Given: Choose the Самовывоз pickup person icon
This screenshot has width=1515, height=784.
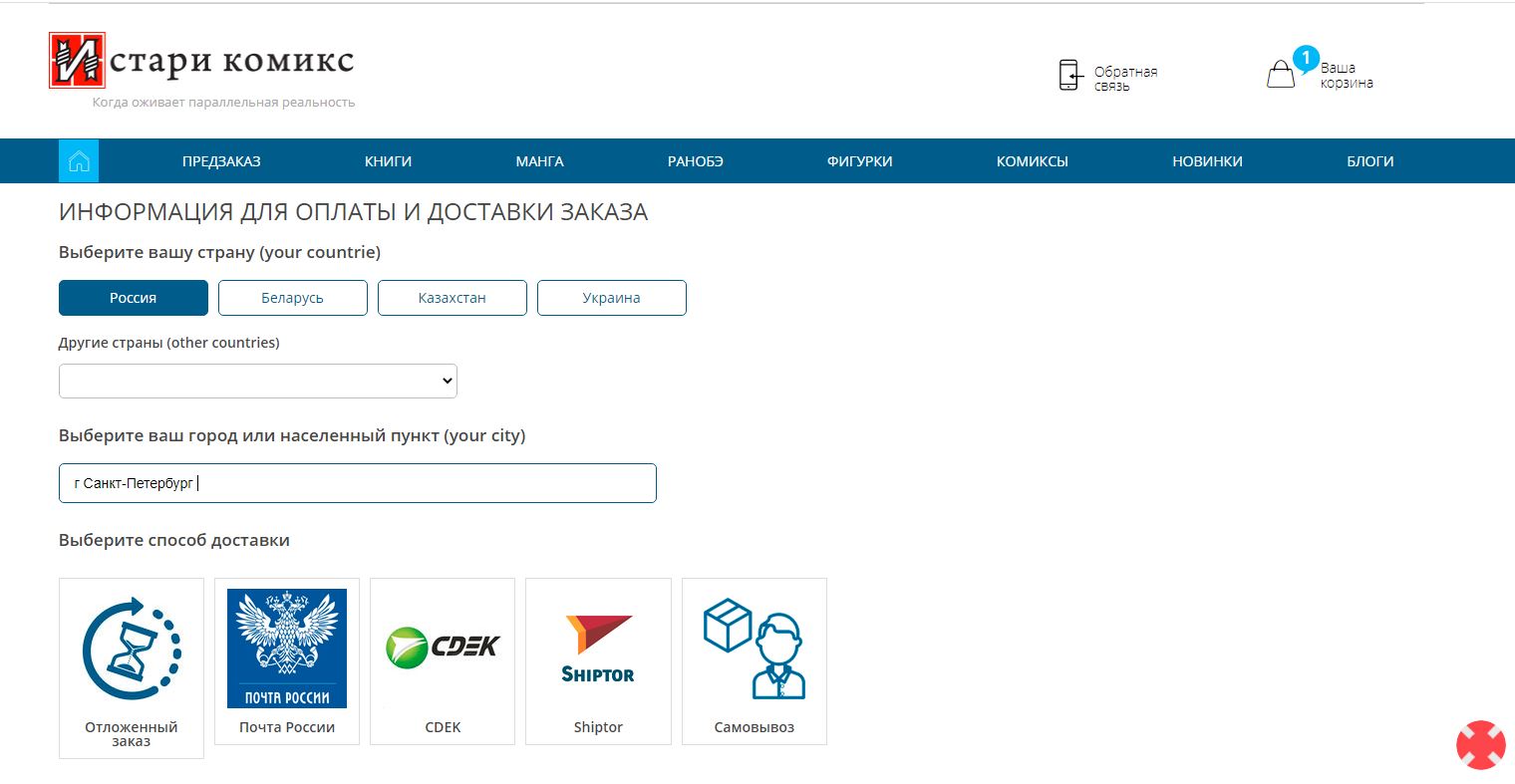Looking at the screenshot, I should pos(755,649).
